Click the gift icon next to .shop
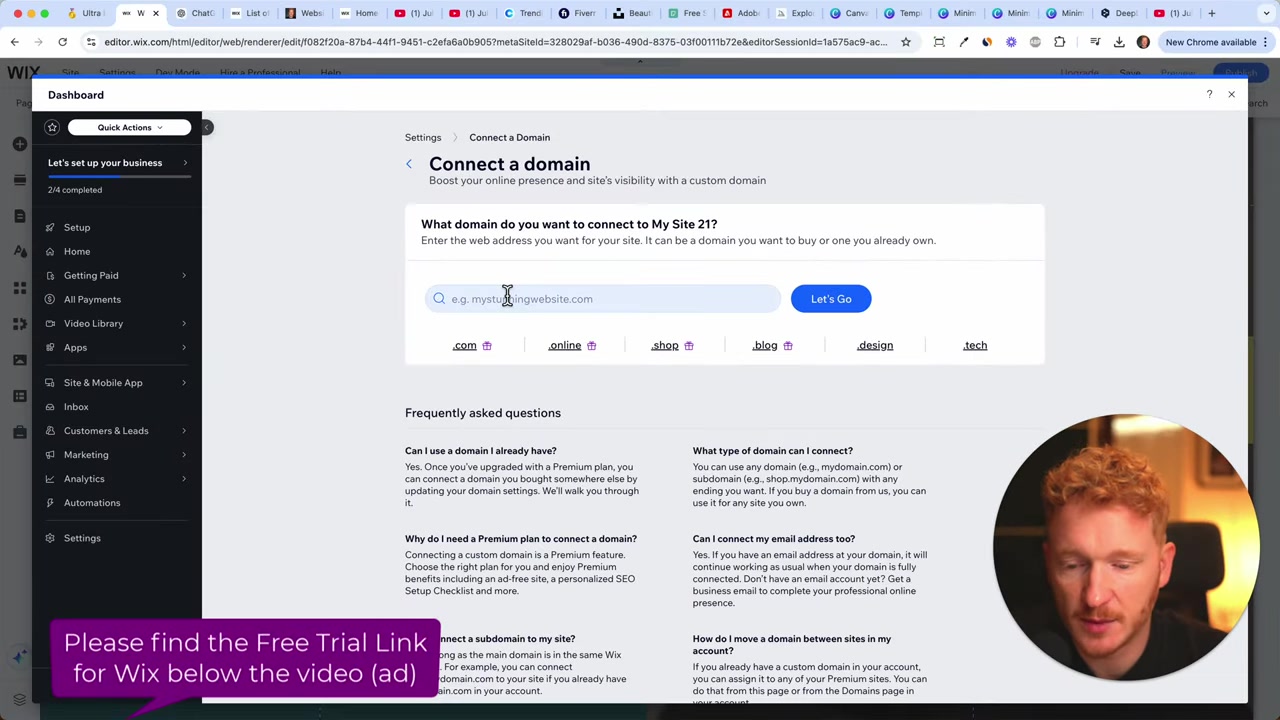The width and height of the screenshot is (1280, 720). (x=688, y=346)
